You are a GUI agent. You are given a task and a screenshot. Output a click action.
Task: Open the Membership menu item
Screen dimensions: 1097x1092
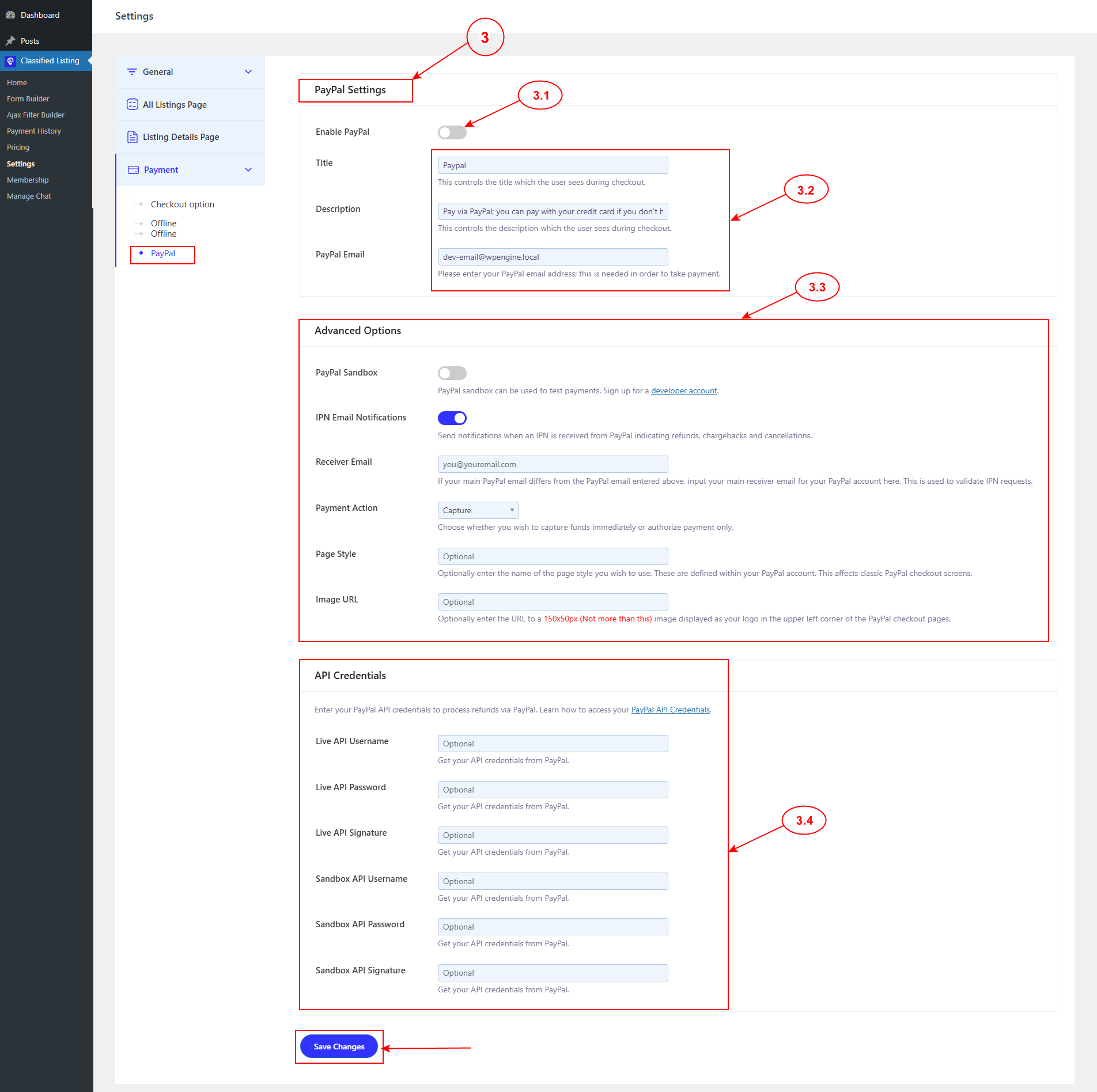pyautogui.click(x=28, y=180)
